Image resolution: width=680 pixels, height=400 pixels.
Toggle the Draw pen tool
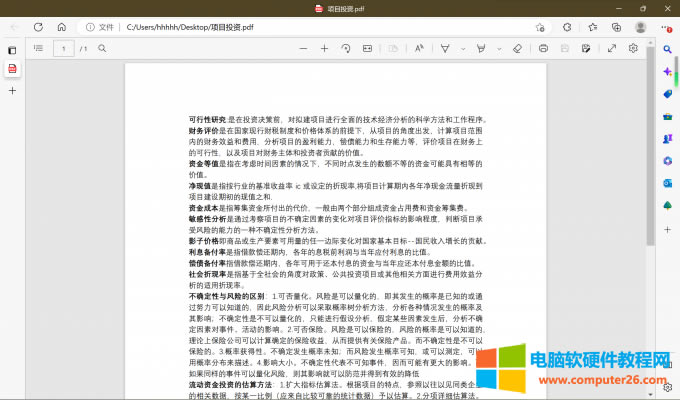pyautogui.click(x=446, y=48)
